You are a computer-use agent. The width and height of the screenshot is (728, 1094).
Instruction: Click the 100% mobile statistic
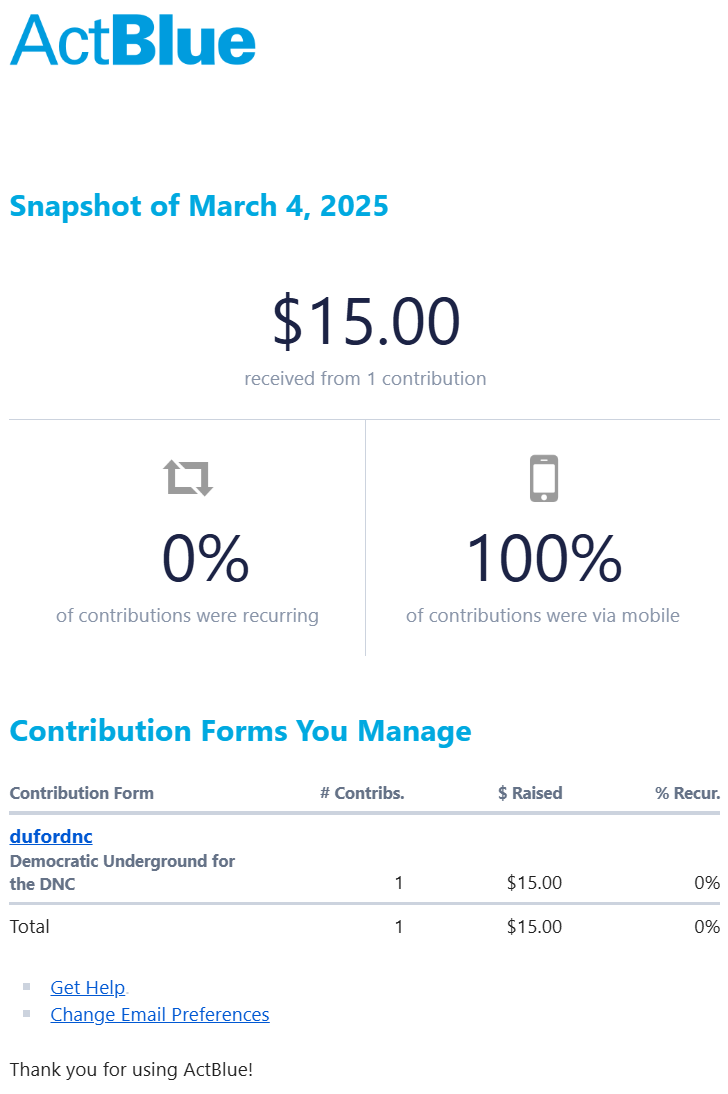pos(543,558)
